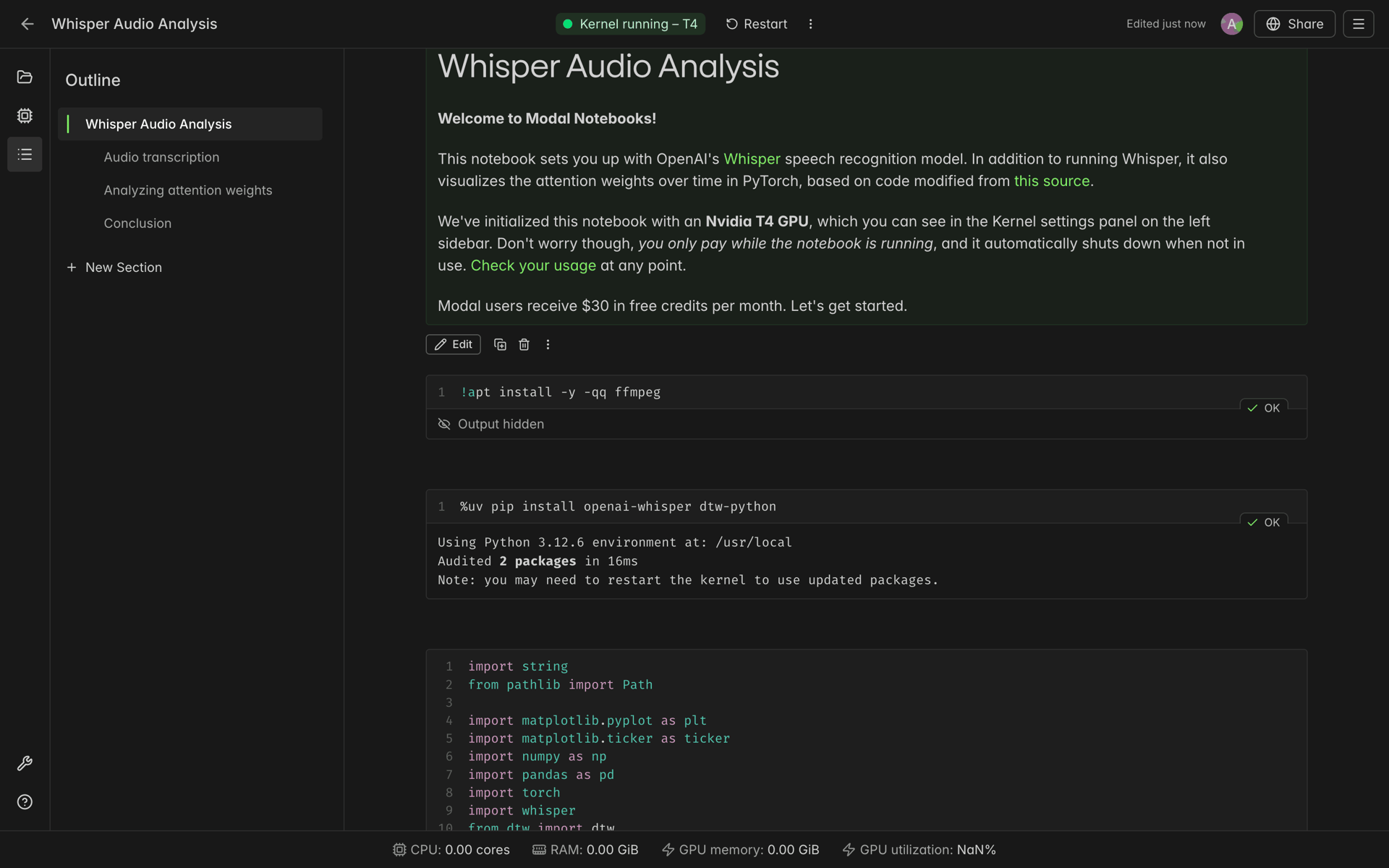Viewport: 1389px width, 868px height.
Task: Edit the markdown cell
Action: click(453, 344)
